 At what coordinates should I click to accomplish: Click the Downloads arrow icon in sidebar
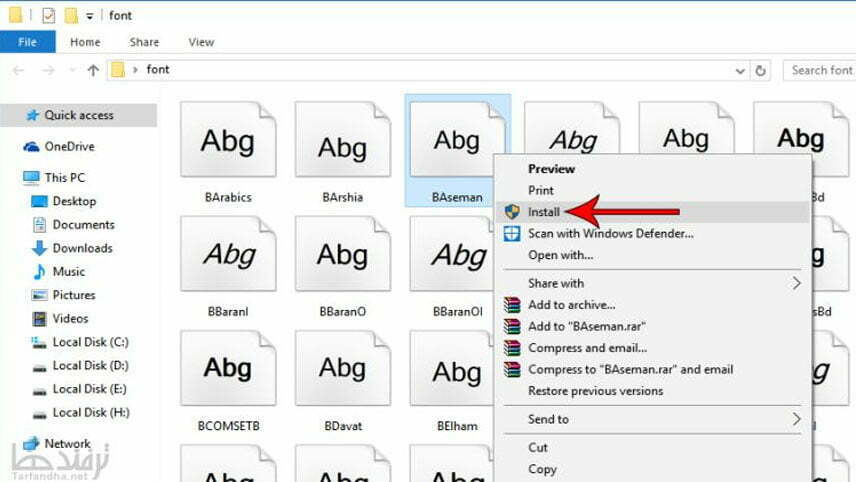(x=39, y=248)
